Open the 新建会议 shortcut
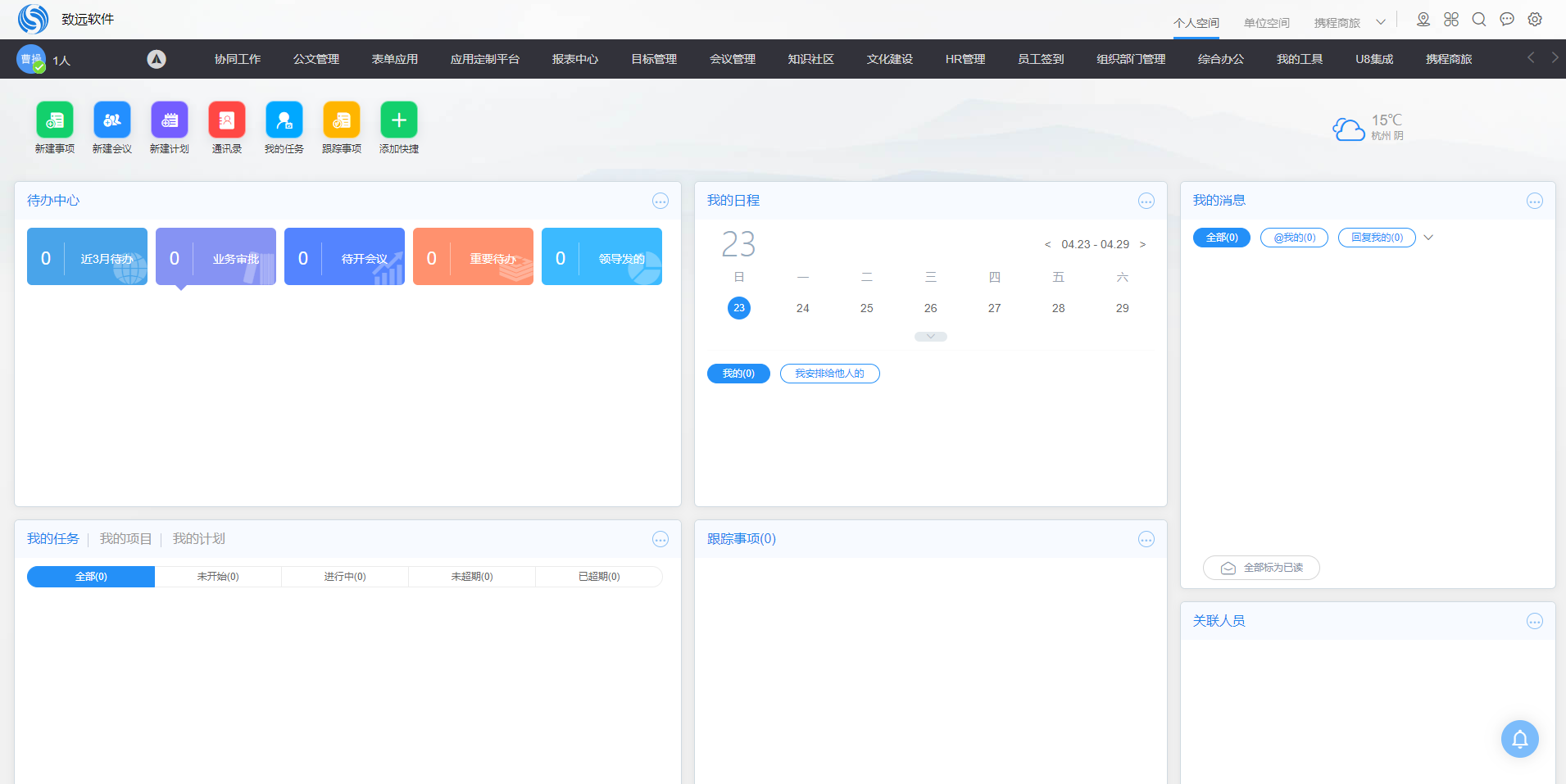Image resolution: width=1566 pixels, height=784 pixels. (112, 120)
